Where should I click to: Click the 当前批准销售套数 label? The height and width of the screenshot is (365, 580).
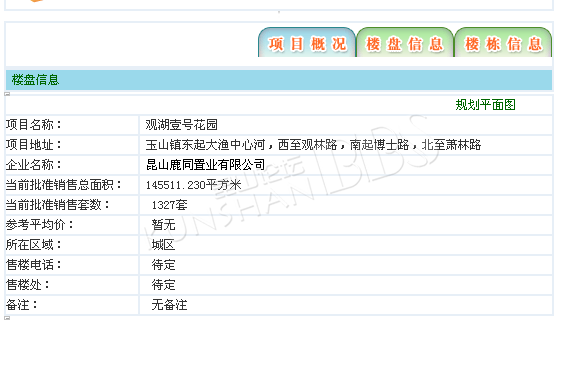tap(58, 205)
